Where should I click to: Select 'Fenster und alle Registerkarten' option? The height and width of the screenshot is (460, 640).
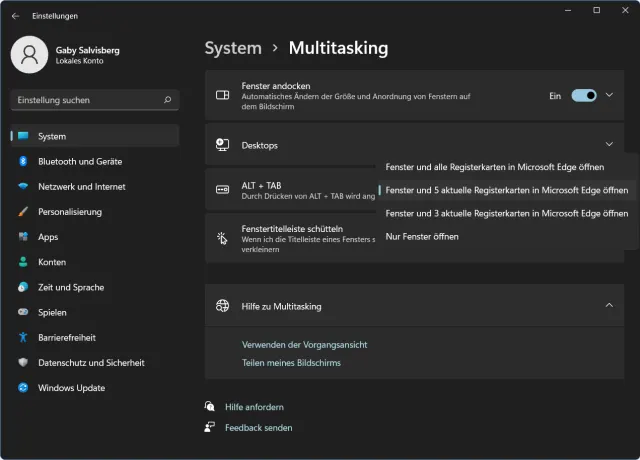pyautogui.click(x=494, y=166)
